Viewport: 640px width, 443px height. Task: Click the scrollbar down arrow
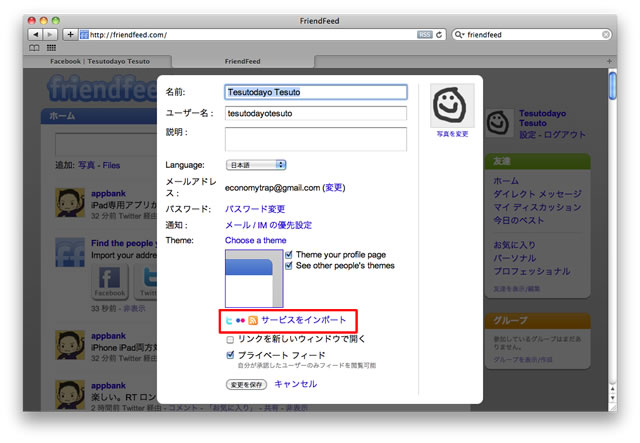tap(612, 398)
